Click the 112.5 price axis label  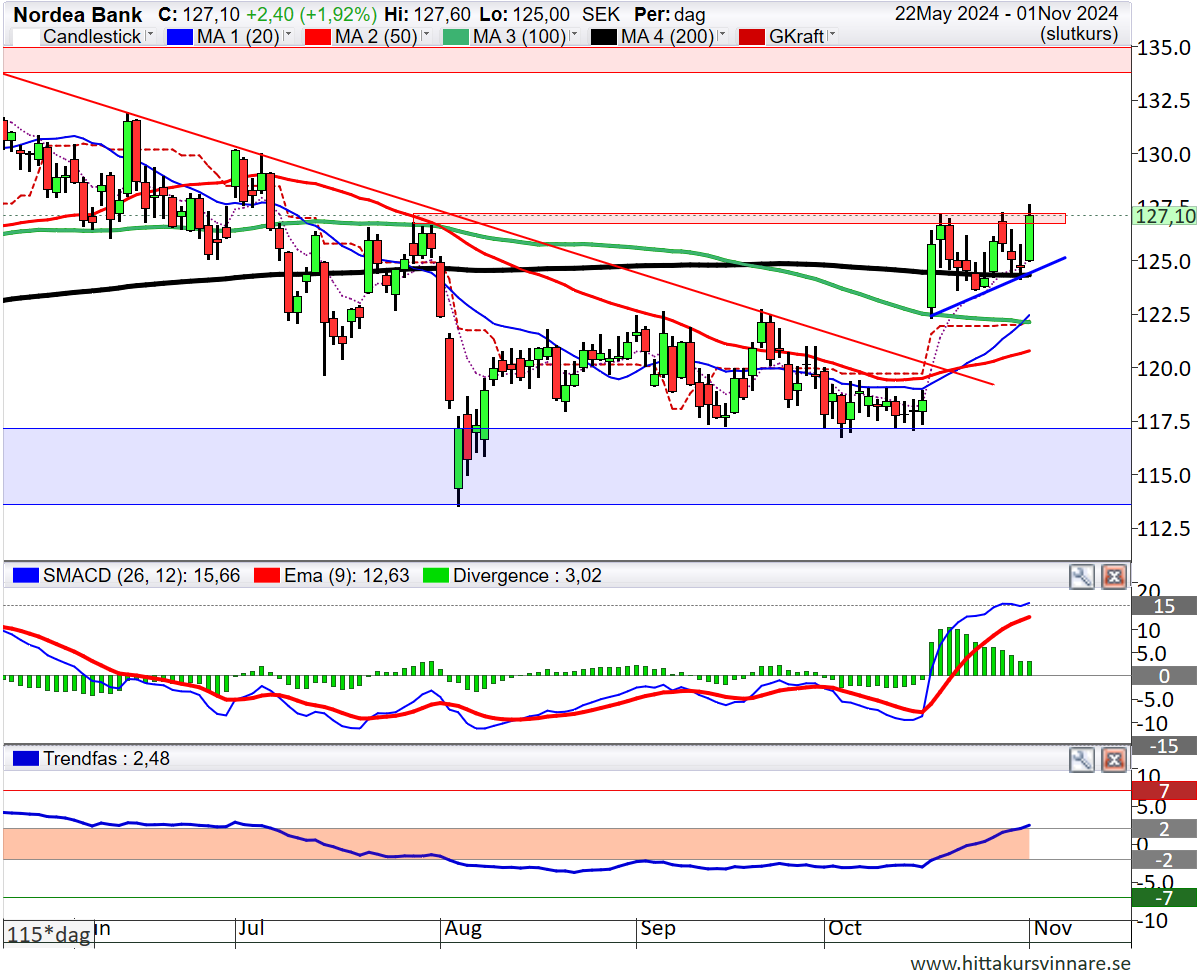(1164, 528)
